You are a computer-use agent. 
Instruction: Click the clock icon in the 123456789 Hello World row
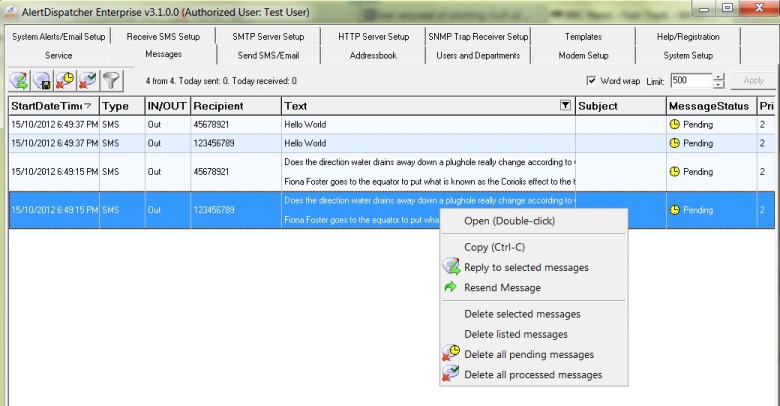pos(674,143)
